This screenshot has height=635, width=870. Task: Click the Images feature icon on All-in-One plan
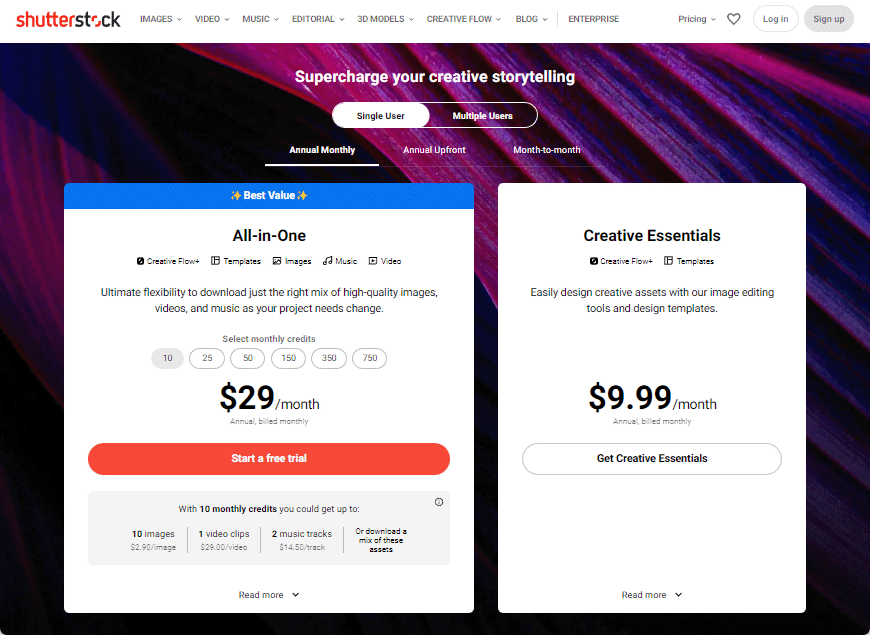pyautogui.click(x=276, y=261)
